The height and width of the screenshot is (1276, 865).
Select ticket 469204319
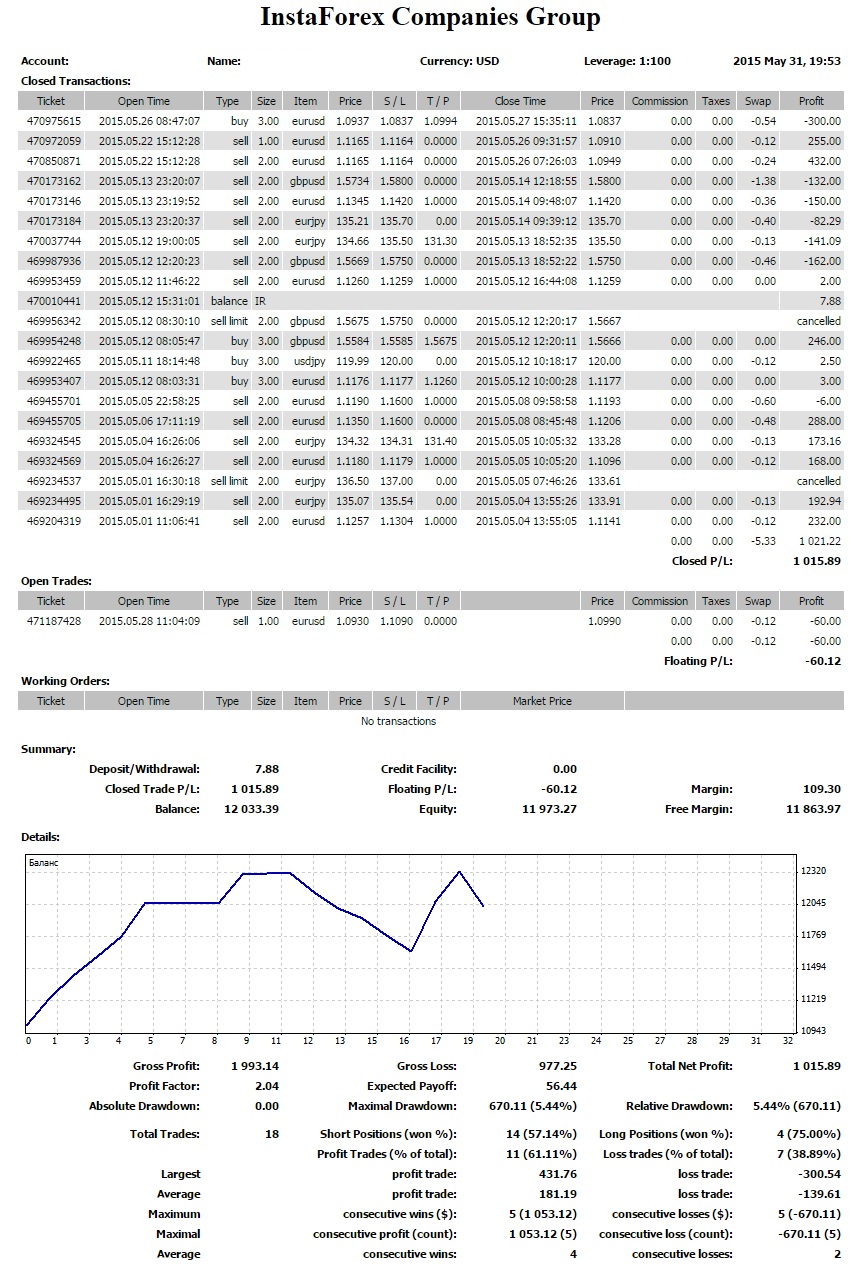coord(54,521)
